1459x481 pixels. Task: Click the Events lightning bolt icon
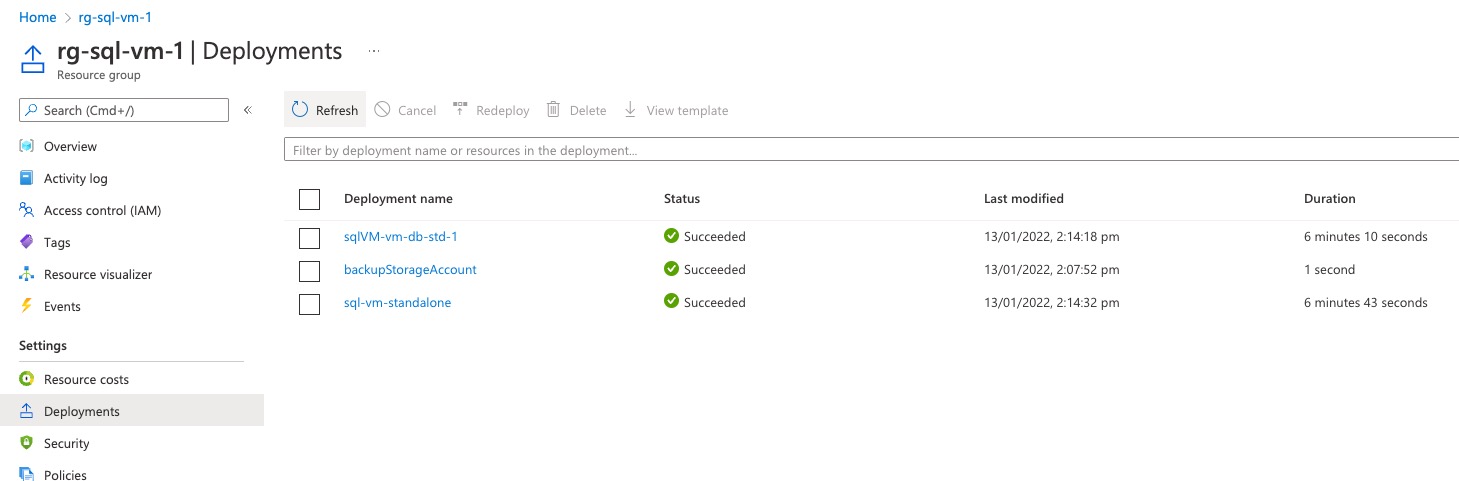[27, 306]
